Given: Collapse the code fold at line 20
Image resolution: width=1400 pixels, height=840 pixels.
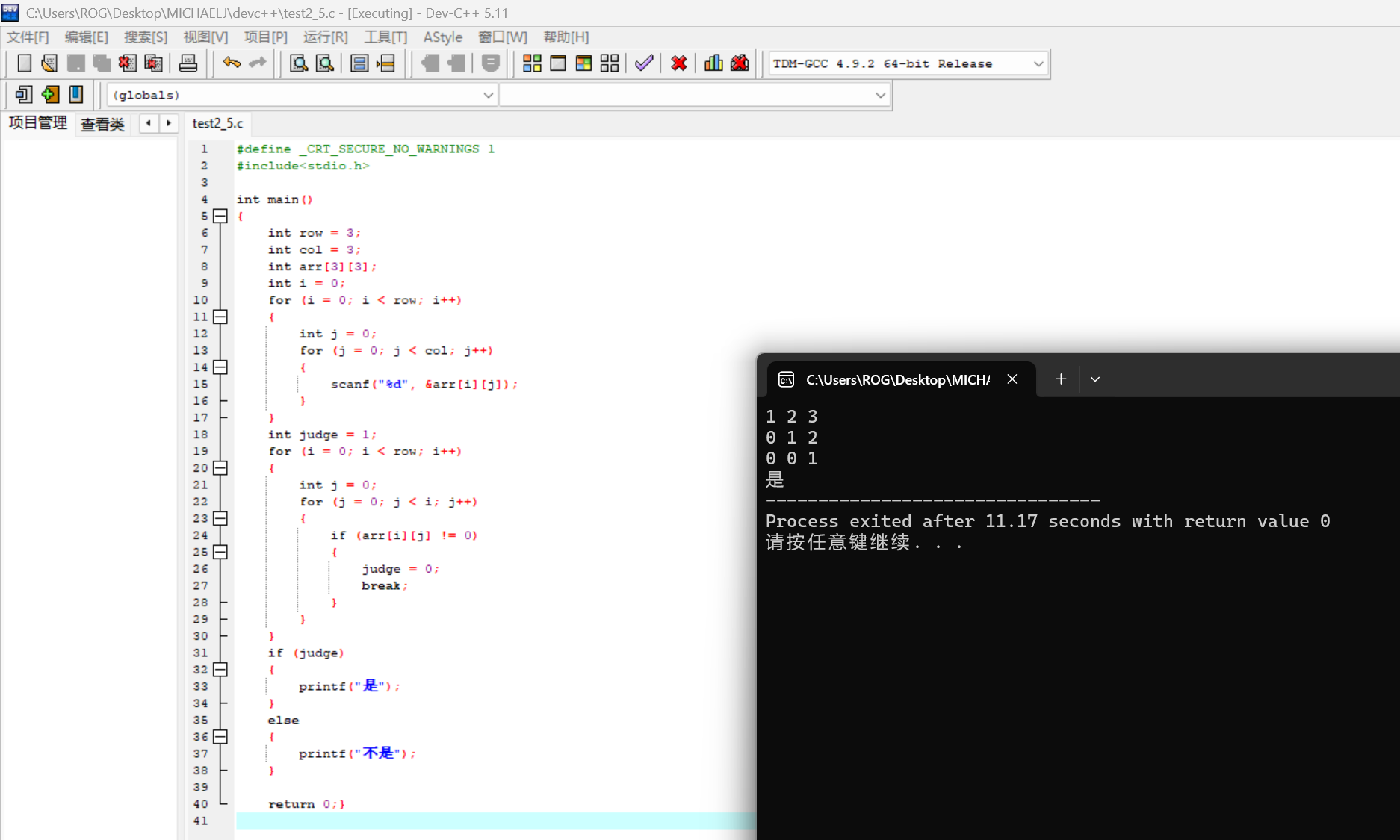Looking at the screenshot, I should coord(220,468).
